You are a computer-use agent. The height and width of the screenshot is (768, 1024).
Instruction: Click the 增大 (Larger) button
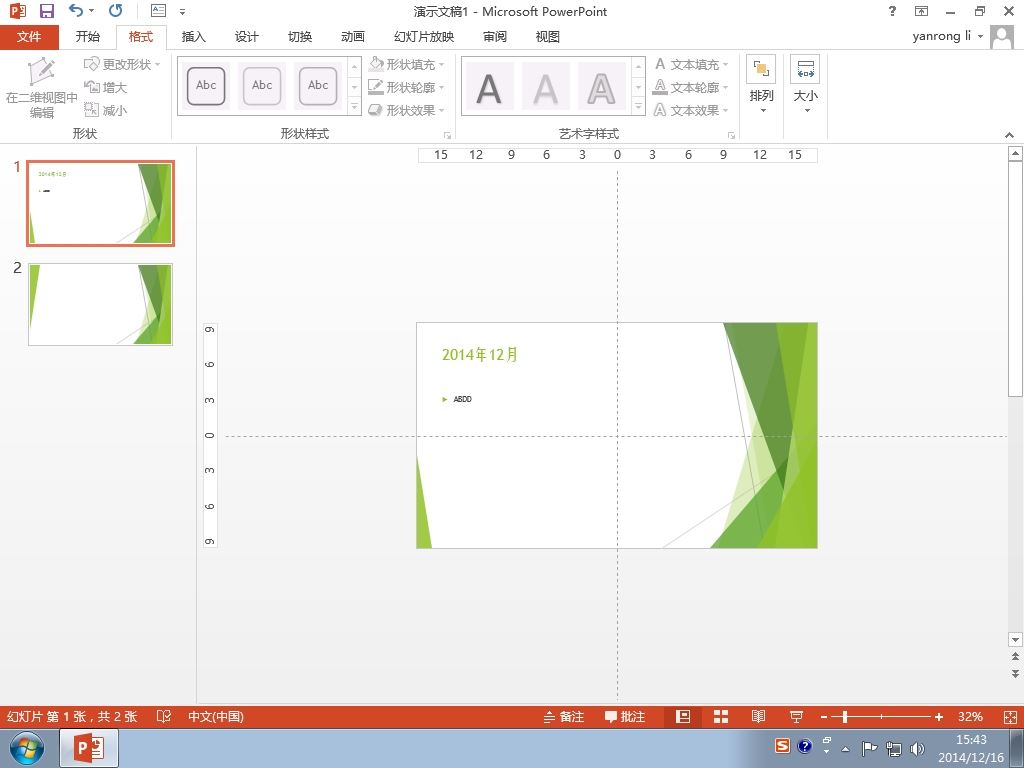pyautogui.click(x=106, y=87)
